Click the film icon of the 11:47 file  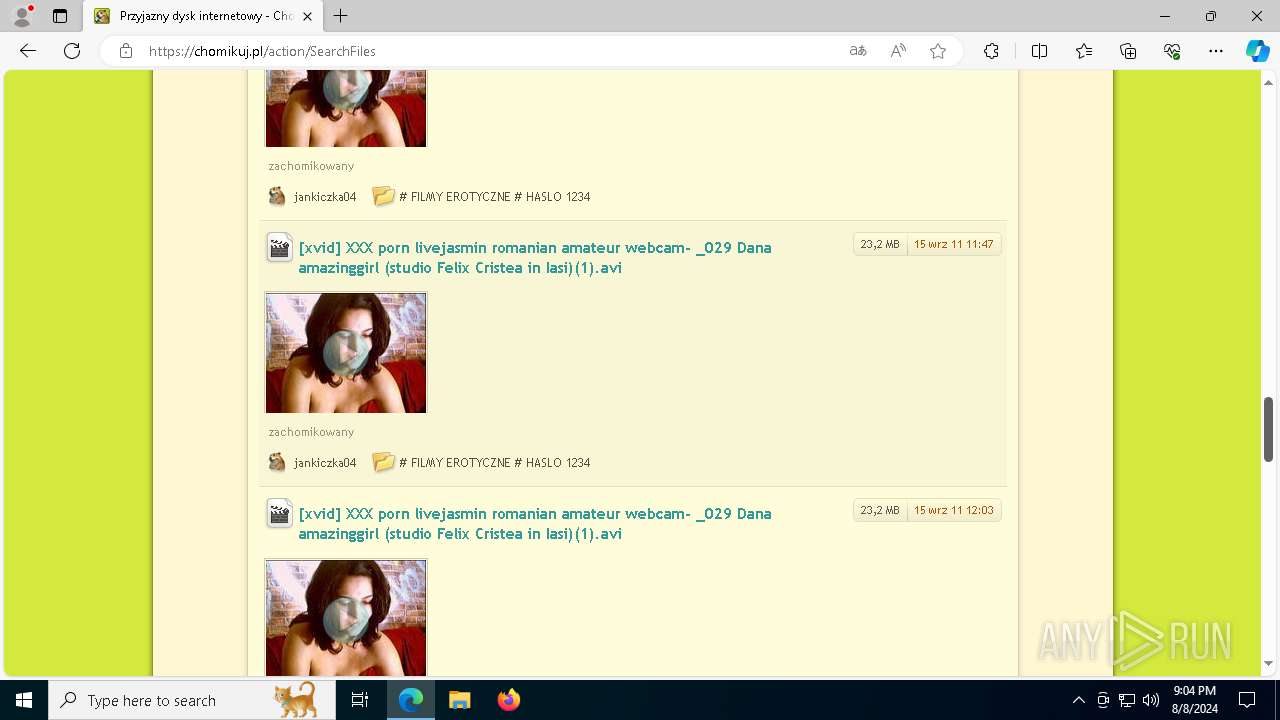279,247
